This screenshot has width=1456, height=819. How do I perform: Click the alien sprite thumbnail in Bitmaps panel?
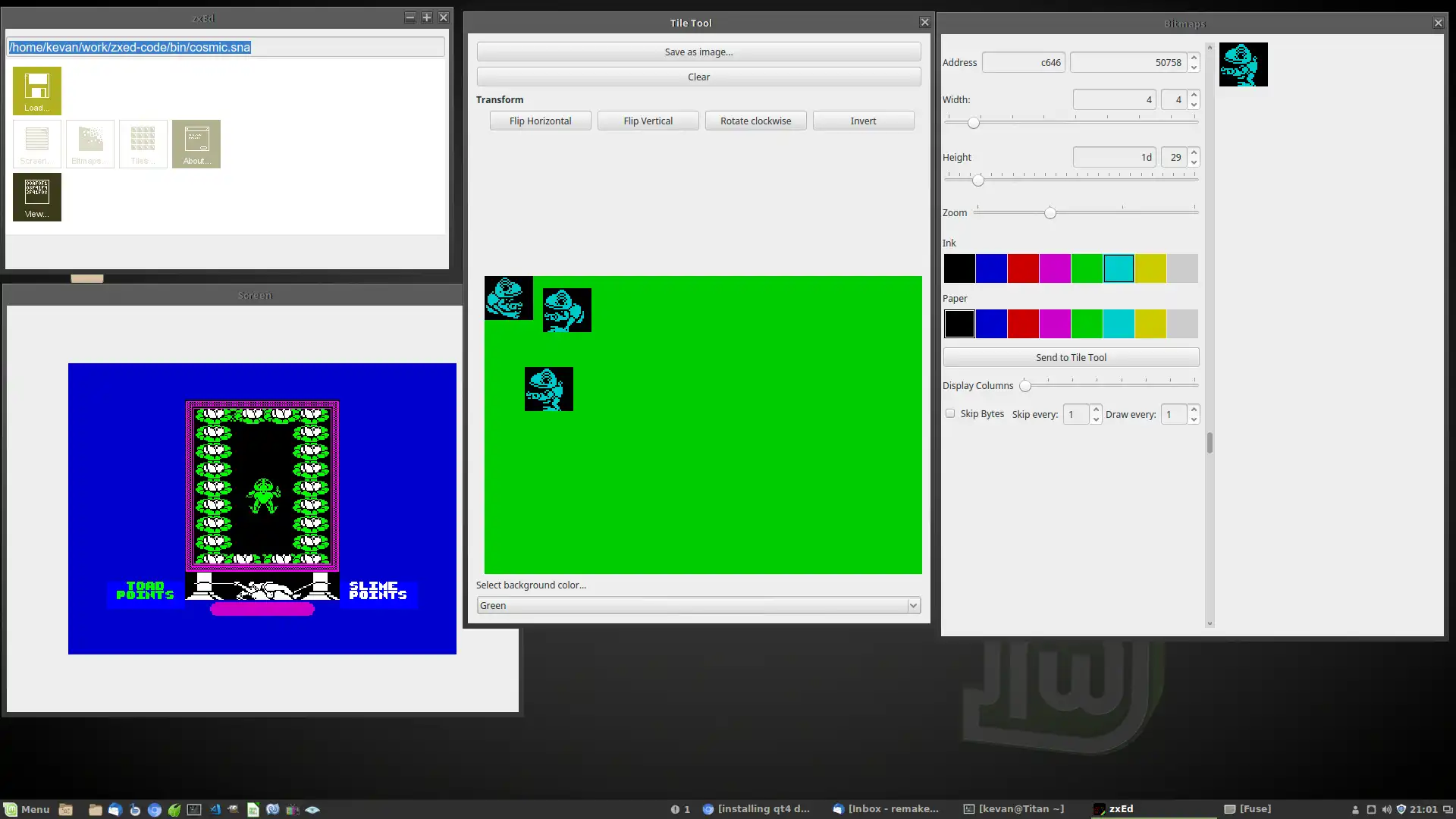(1243, 64)
